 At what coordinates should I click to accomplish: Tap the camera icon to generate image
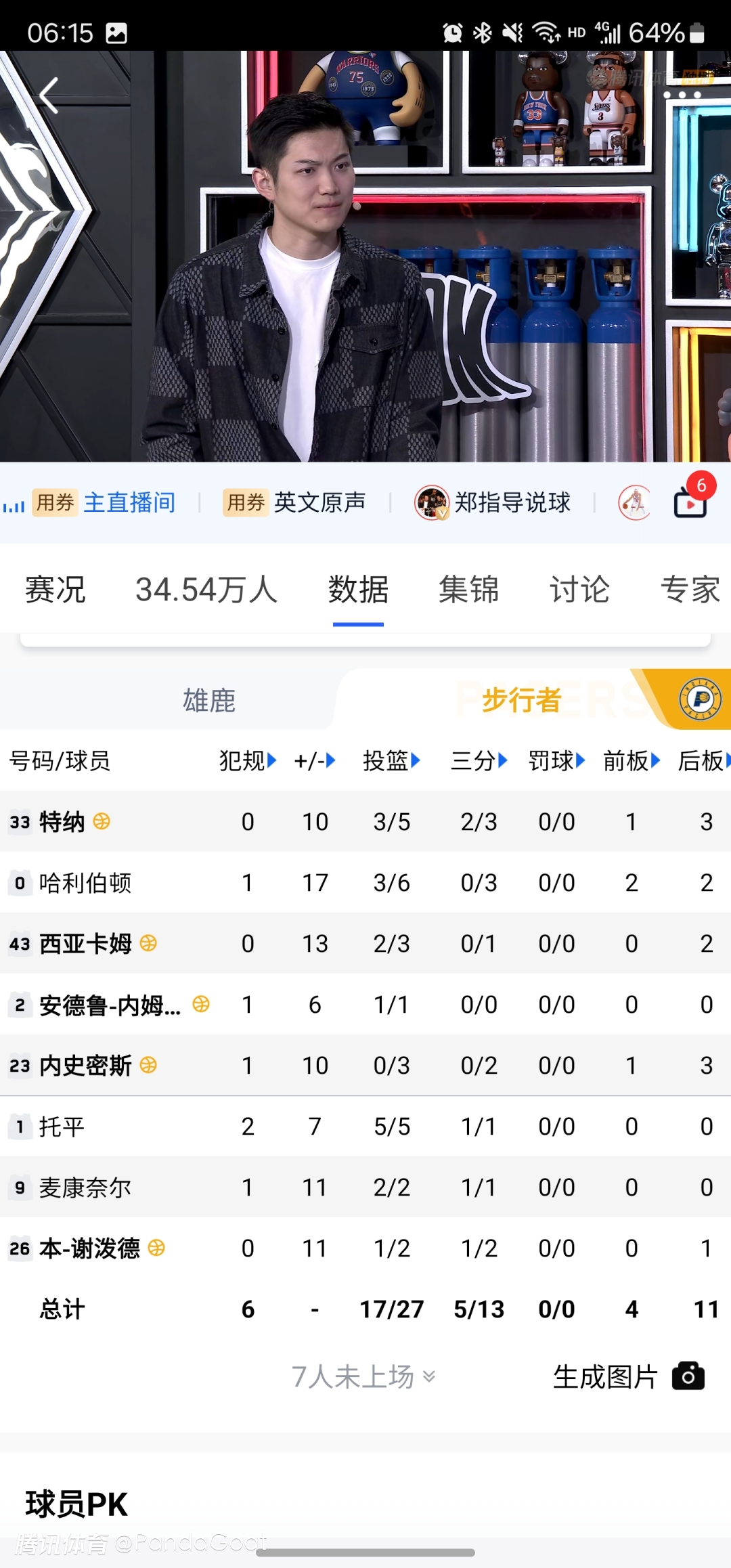coord(688,1376)
